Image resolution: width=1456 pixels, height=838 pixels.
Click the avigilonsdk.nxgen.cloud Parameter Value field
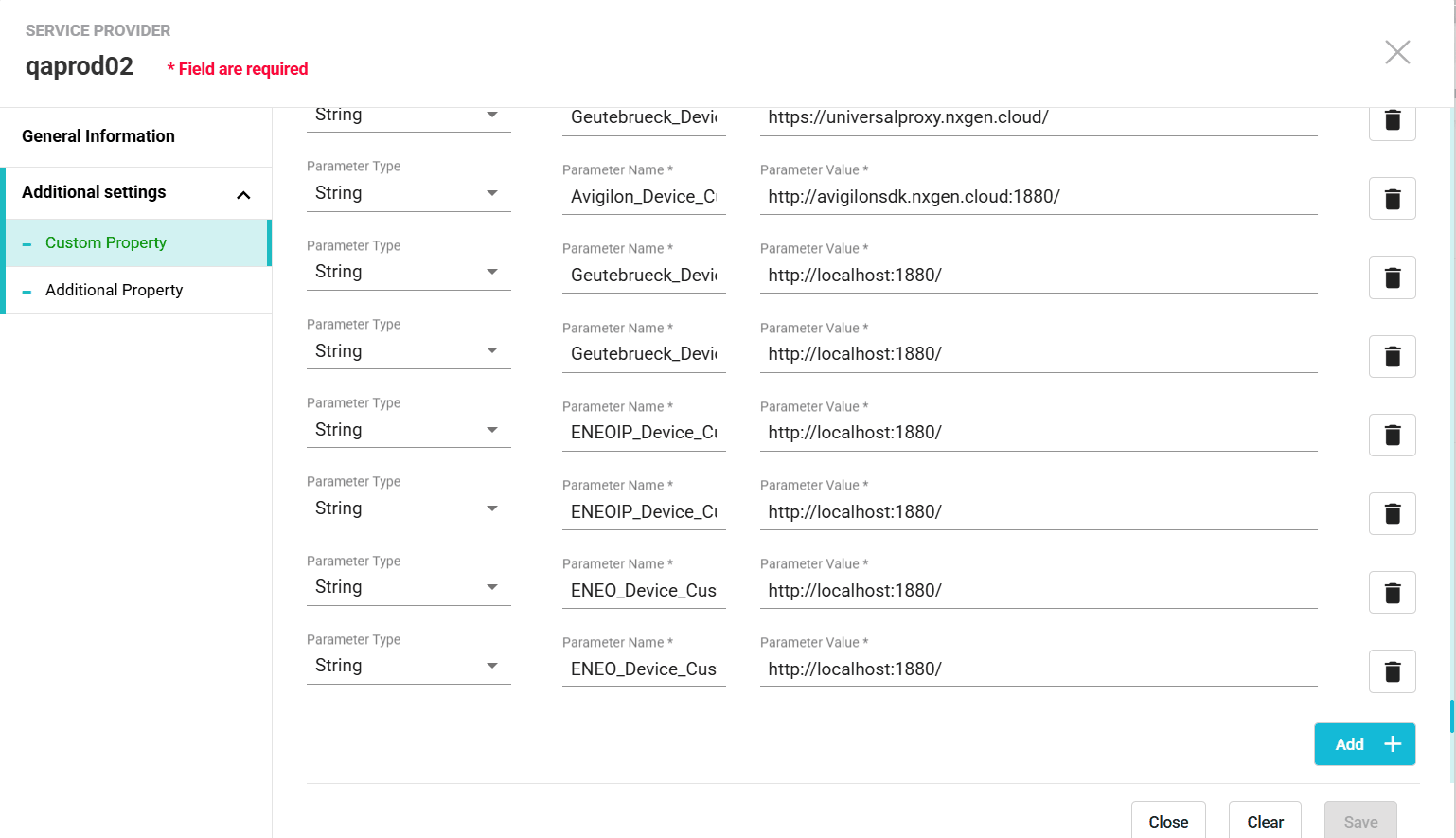[x=1038, y=197]
